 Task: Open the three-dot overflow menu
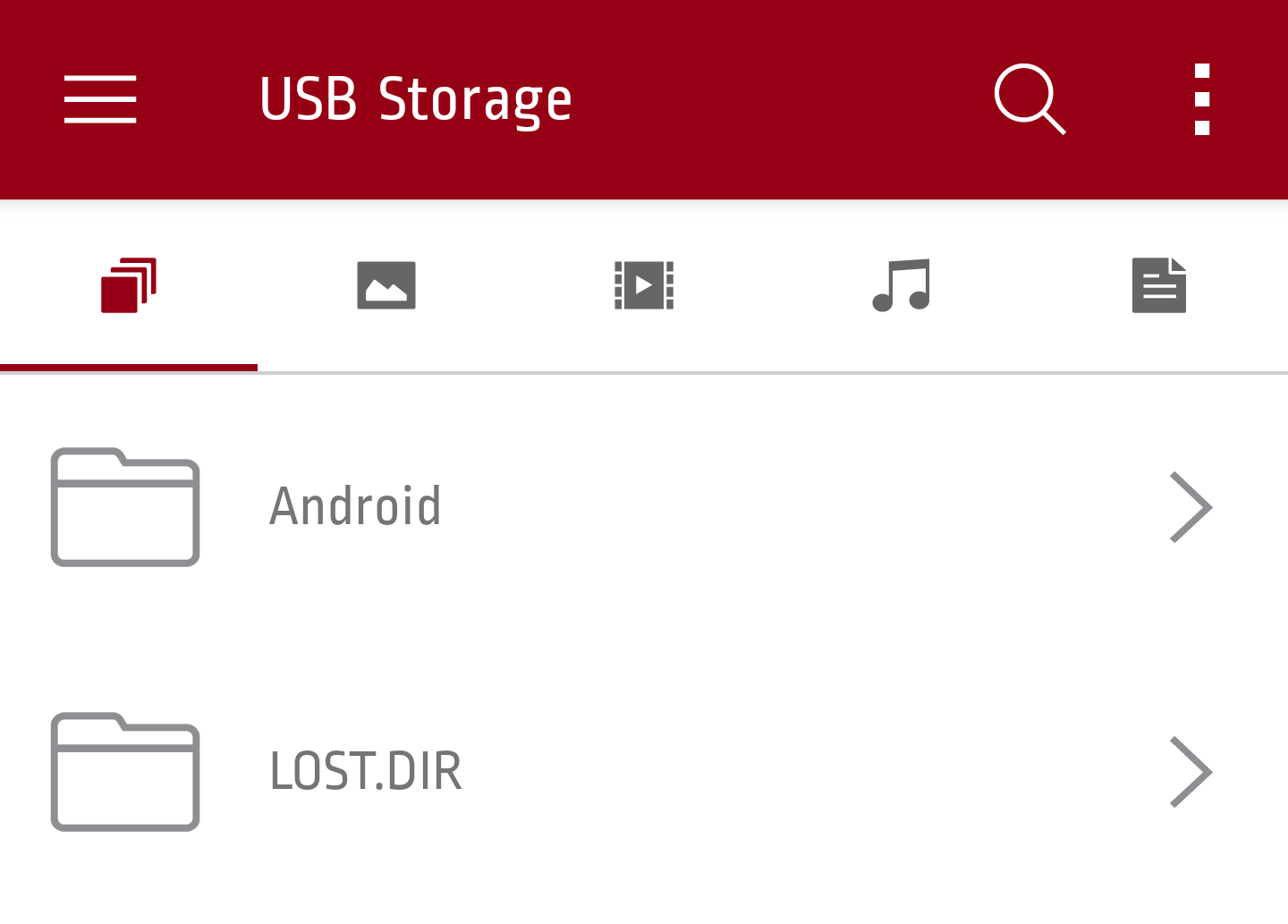(x=1202, y=99)
